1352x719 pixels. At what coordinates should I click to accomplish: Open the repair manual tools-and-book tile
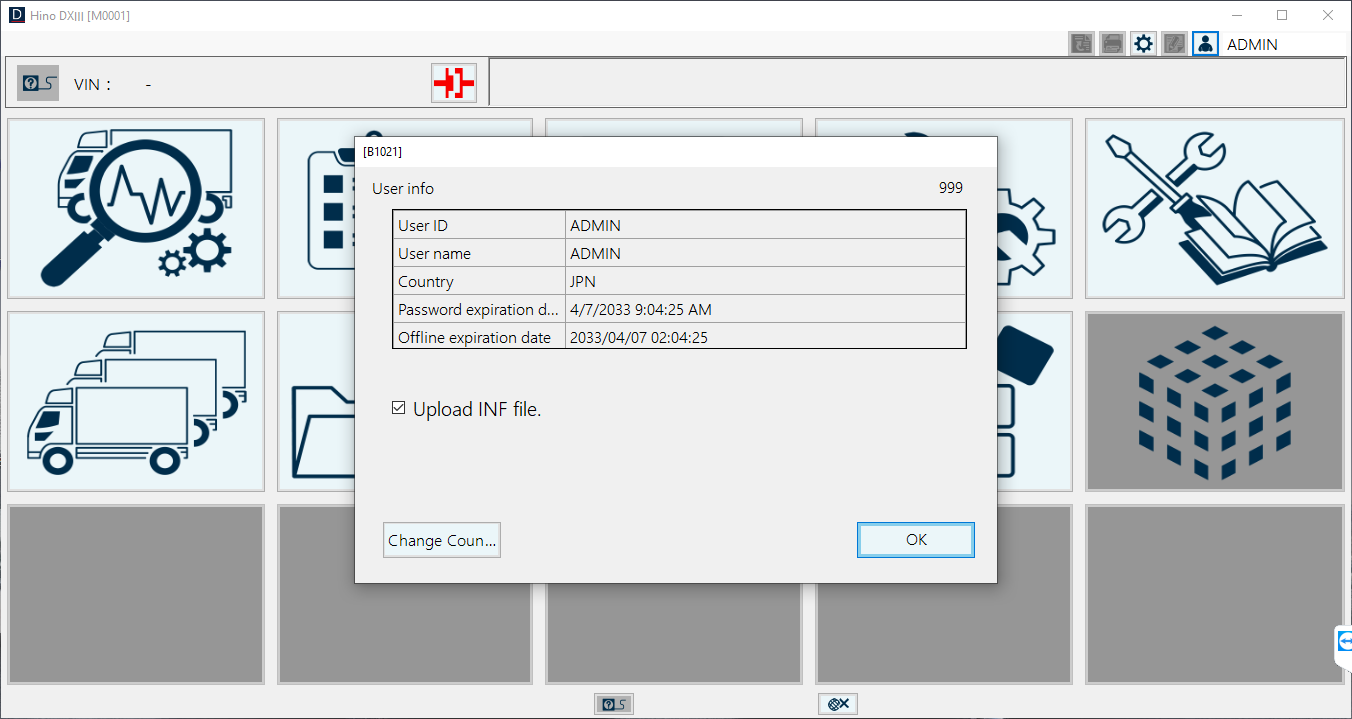[x=1214, y=208]
